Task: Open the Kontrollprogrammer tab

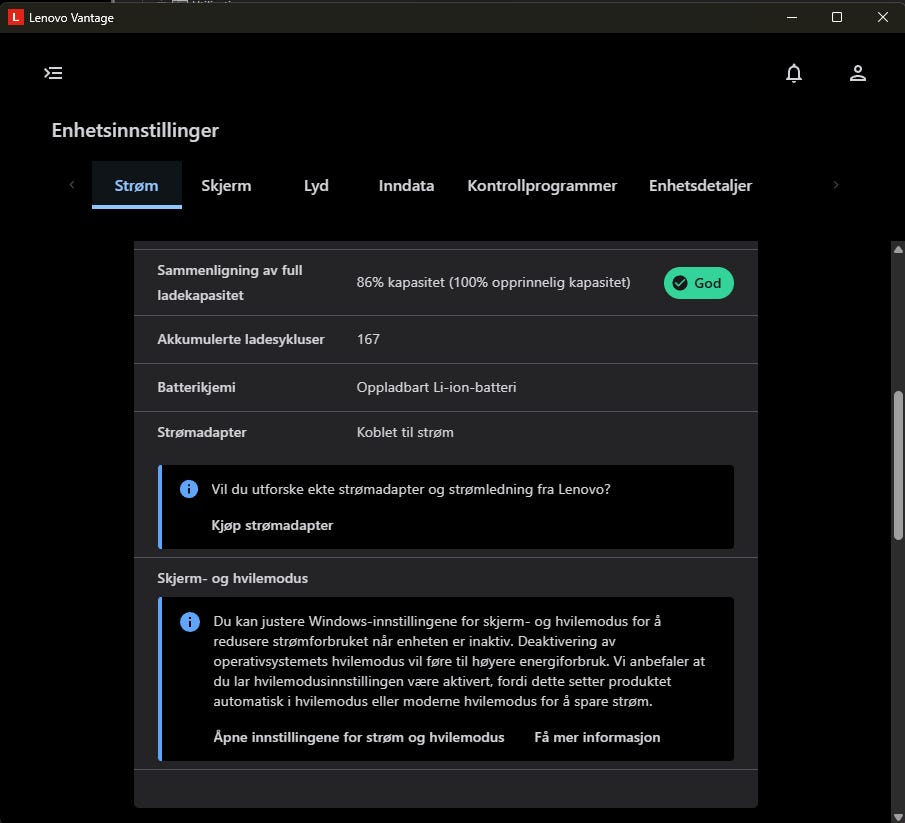Action: point(542,185)
